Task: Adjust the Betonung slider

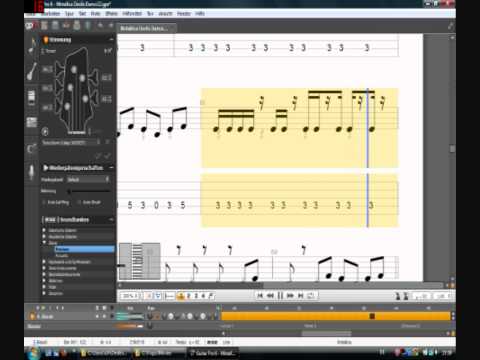Action: click(89, 191)
